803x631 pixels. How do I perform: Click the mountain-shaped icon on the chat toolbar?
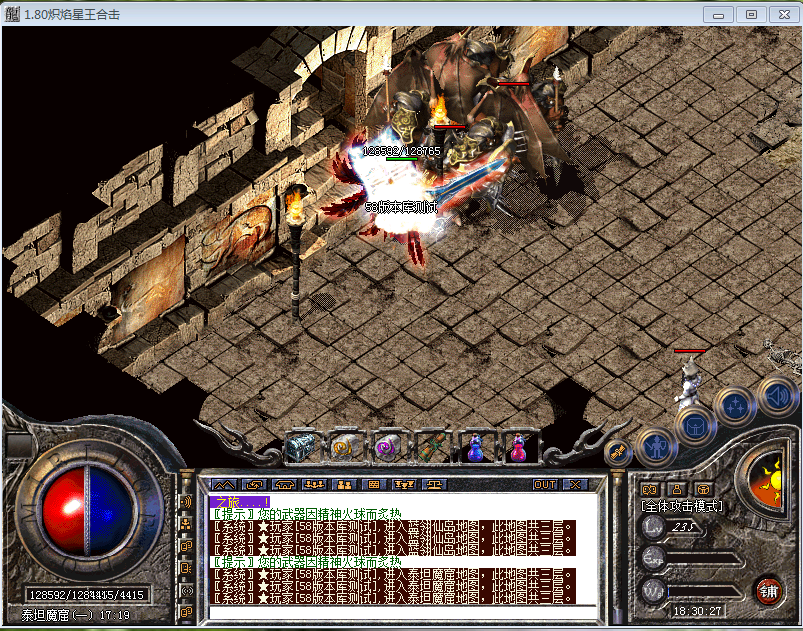coord(224,485)
